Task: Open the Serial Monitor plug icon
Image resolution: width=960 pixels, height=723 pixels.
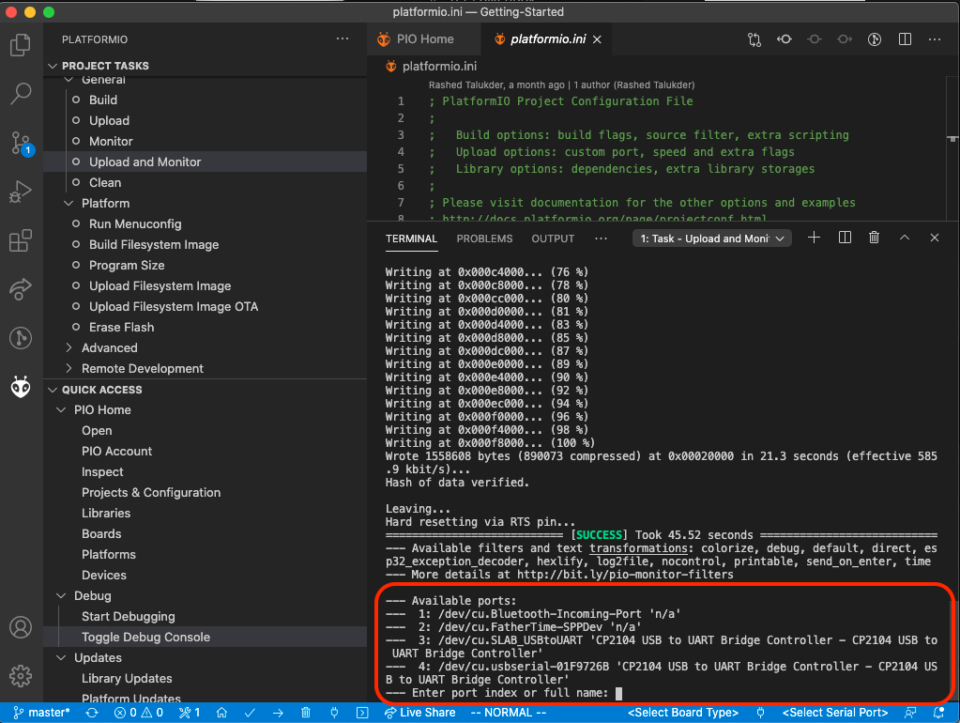Action: (333, 712)
